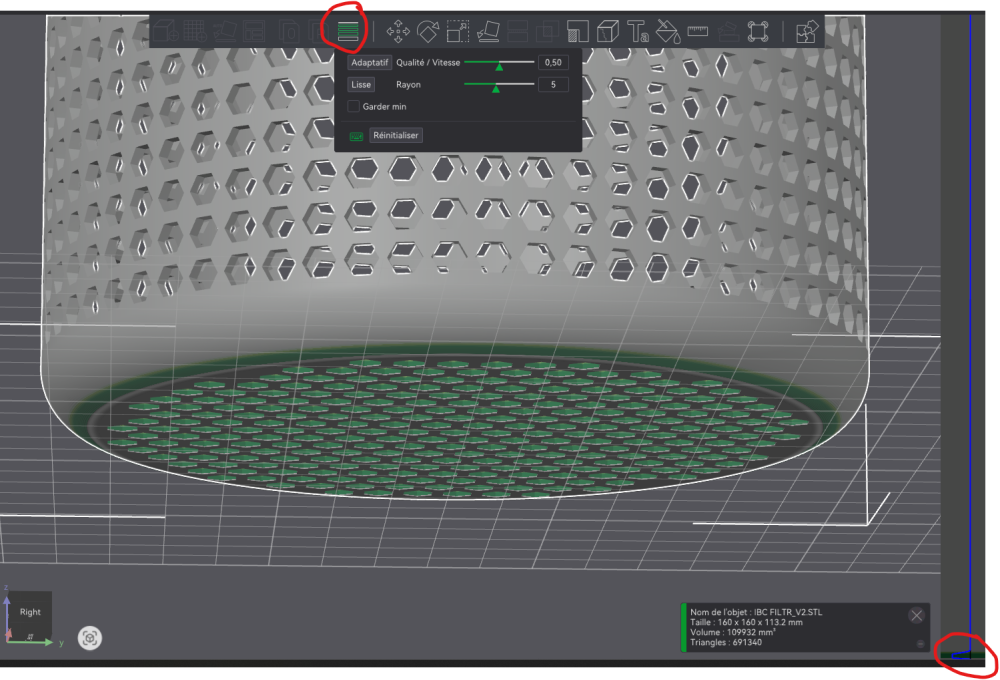Activate the Scale gizmo tool
Viewport: 1000px width, 680px height.
coord(458,31)
